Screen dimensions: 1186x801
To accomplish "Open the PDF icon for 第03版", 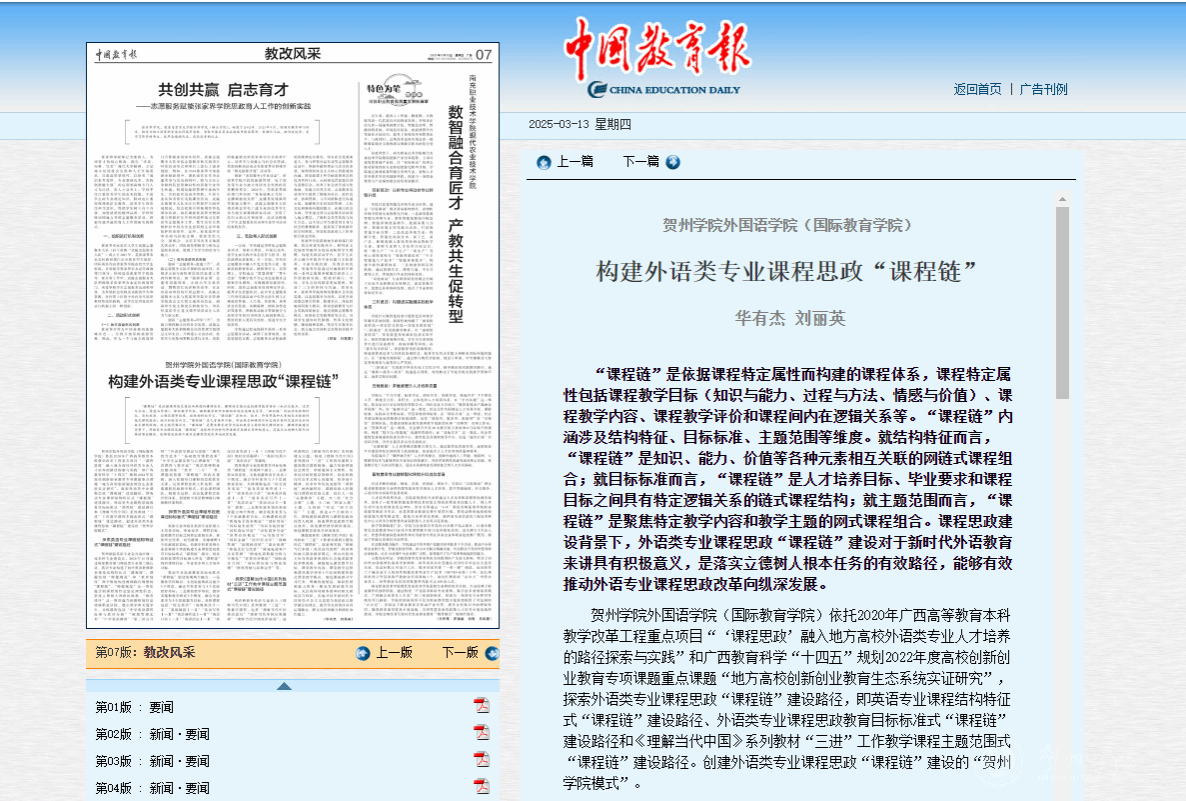I will (481, 760).
